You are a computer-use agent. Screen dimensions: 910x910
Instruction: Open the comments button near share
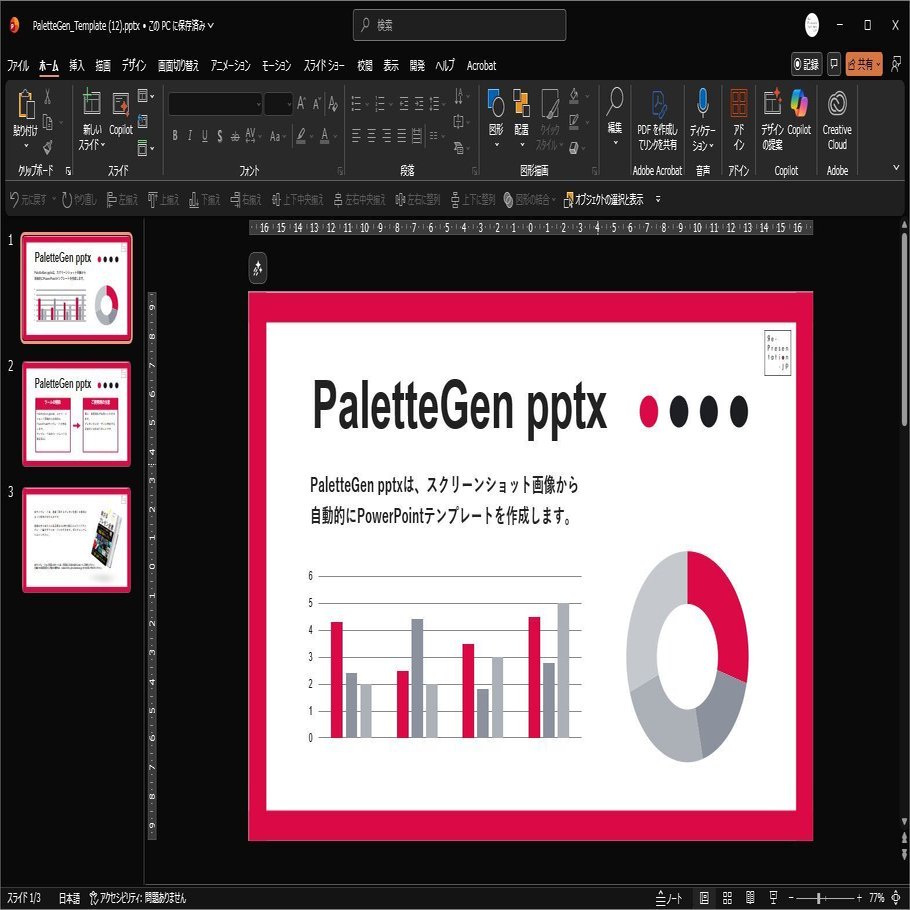[x=834, y=64]
